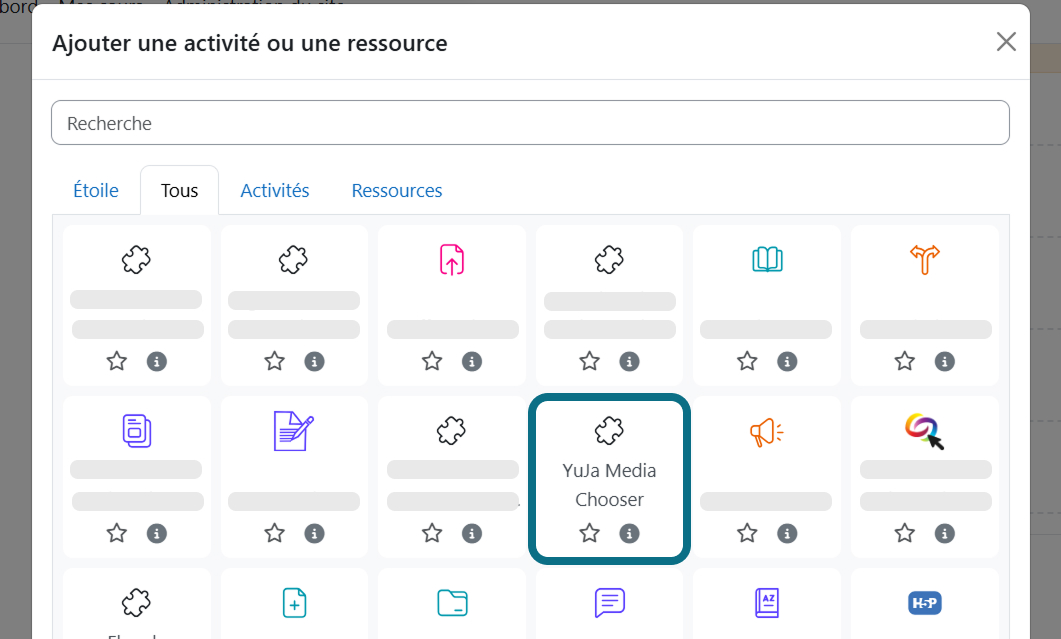Star the pink file-upload activity card
The image size is (1061, 639).
click(432, 361)
